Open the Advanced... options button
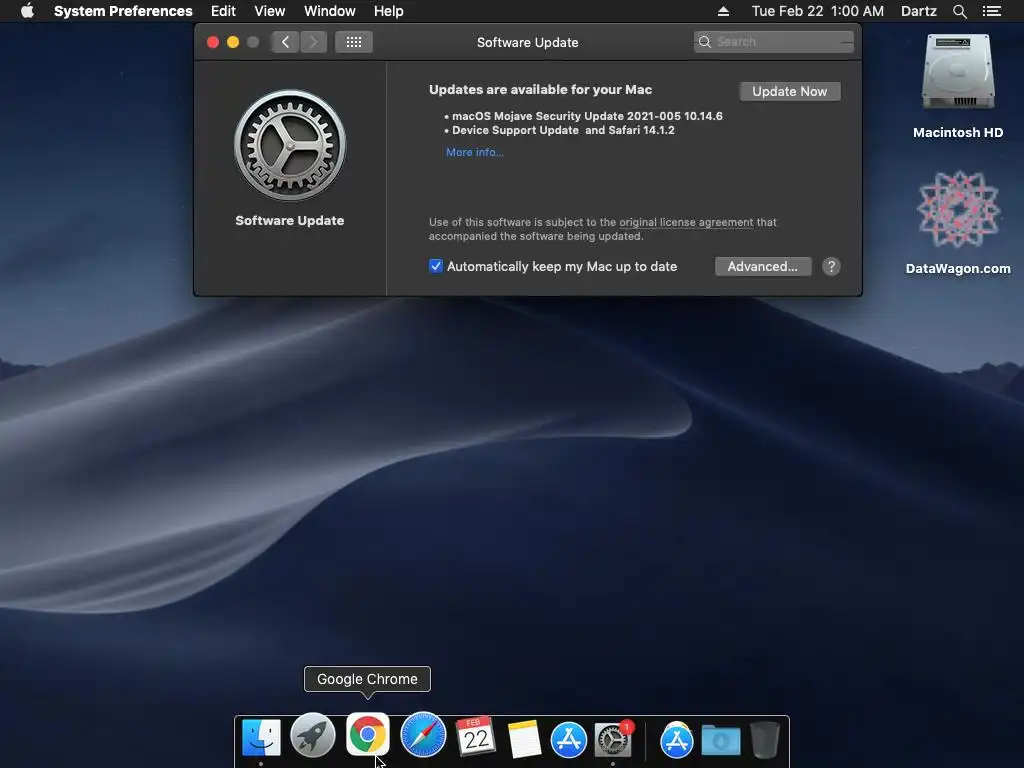This screenshot has width=1024, height=768. (763, 266)
